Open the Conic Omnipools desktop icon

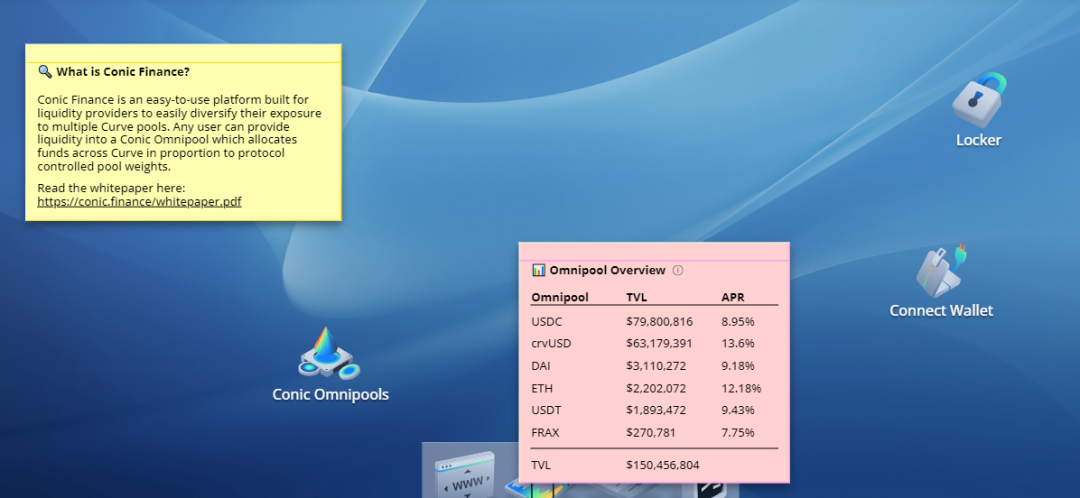coord(331,365)
